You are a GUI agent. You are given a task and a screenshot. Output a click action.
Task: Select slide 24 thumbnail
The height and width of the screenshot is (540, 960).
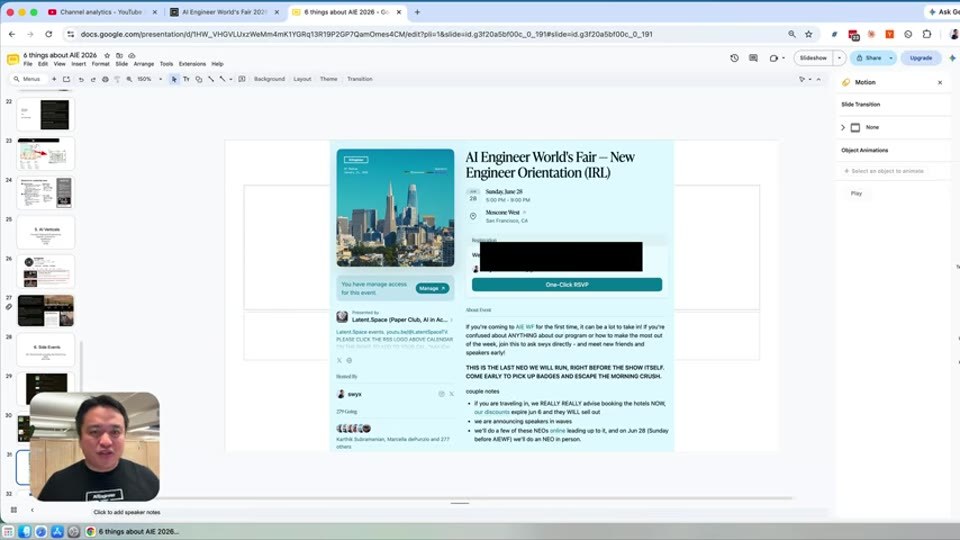[x=45, y=193]
